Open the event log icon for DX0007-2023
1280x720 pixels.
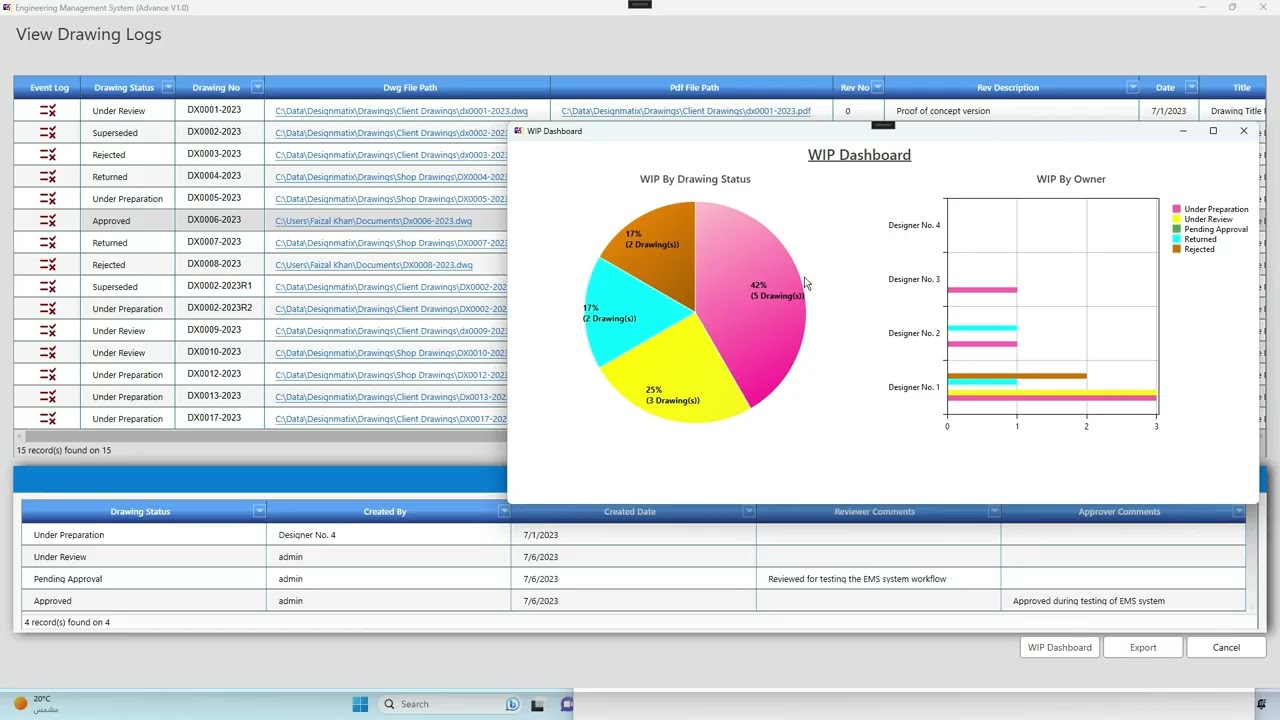click(x=48, y=243)
